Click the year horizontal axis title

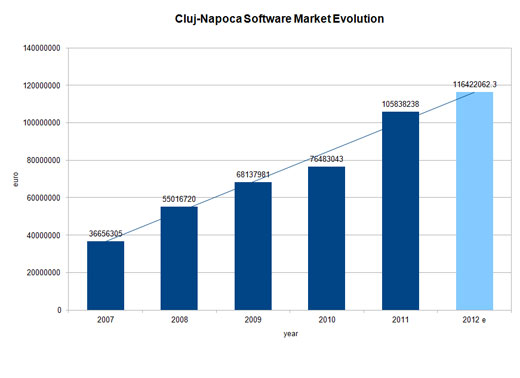click(291, 334)
